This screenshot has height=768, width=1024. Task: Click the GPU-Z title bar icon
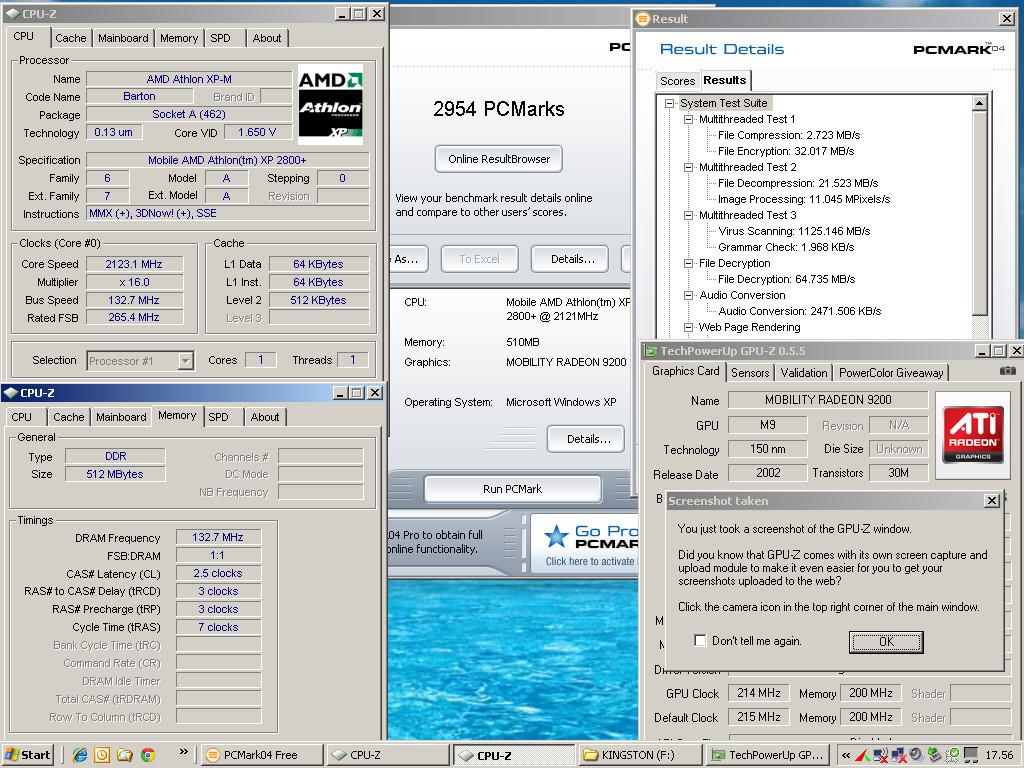[x=651, y=351]
